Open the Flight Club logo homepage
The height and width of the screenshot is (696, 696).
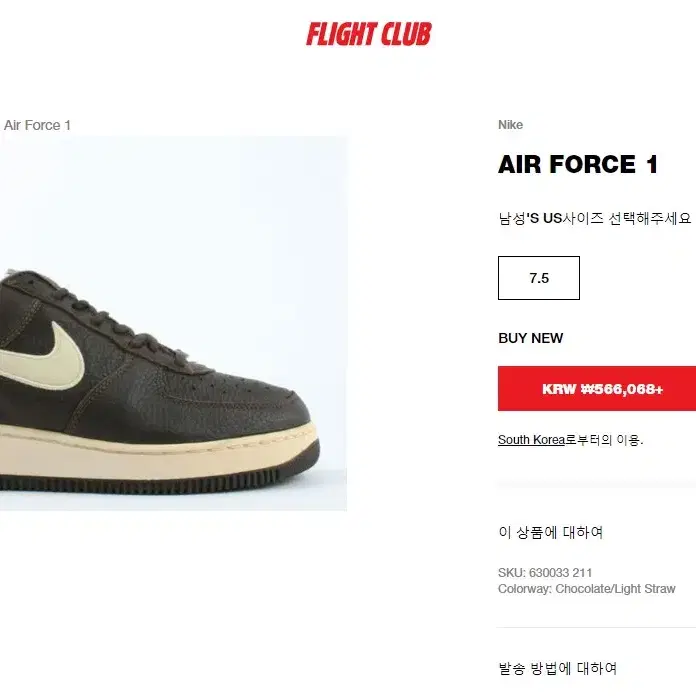tap(368, 34)
